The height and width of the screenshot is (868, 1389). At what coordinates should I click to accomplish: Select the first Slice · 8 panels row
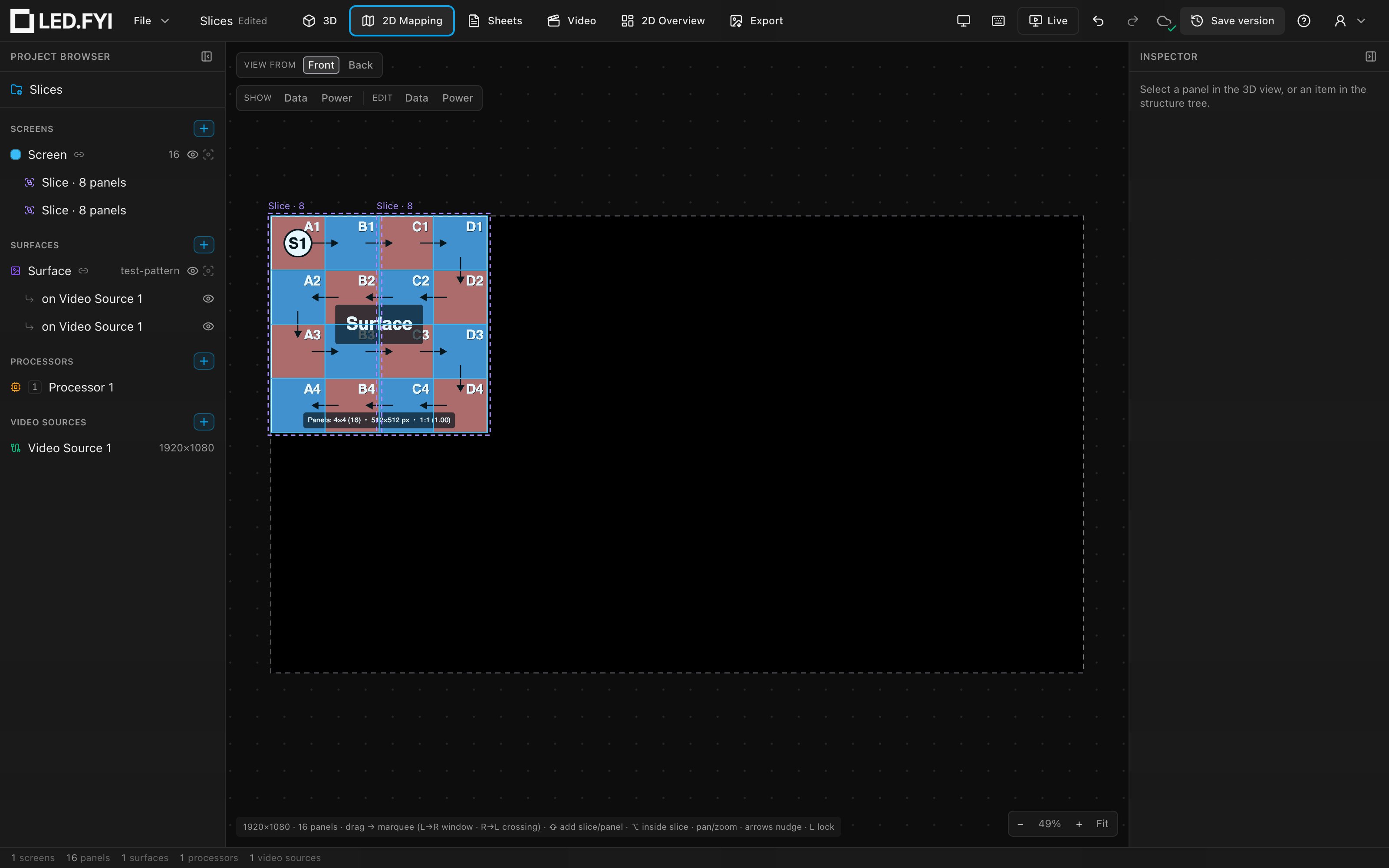point(112,183)
